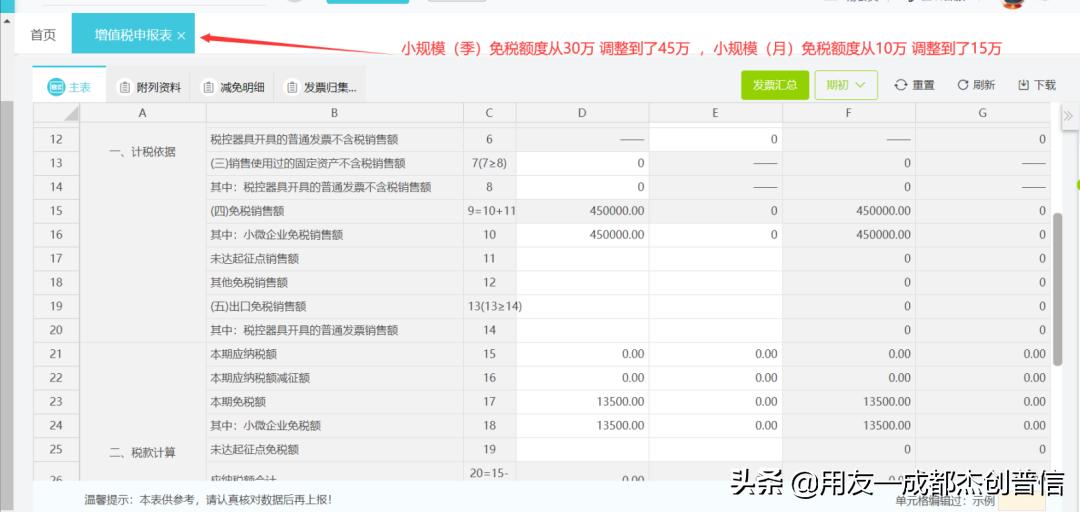Image resolution: width=1080 pixels, height=512 pixels.
Task: Click the 发票归集 clipboard icon
Action: coord(292,88)
